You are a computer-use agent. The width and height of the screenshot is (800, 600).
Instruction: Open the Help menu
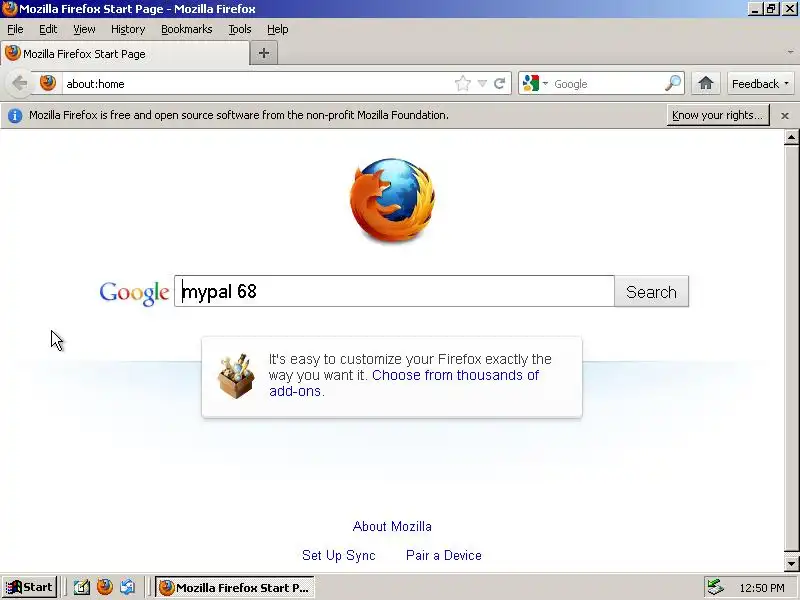click(278, 29)
